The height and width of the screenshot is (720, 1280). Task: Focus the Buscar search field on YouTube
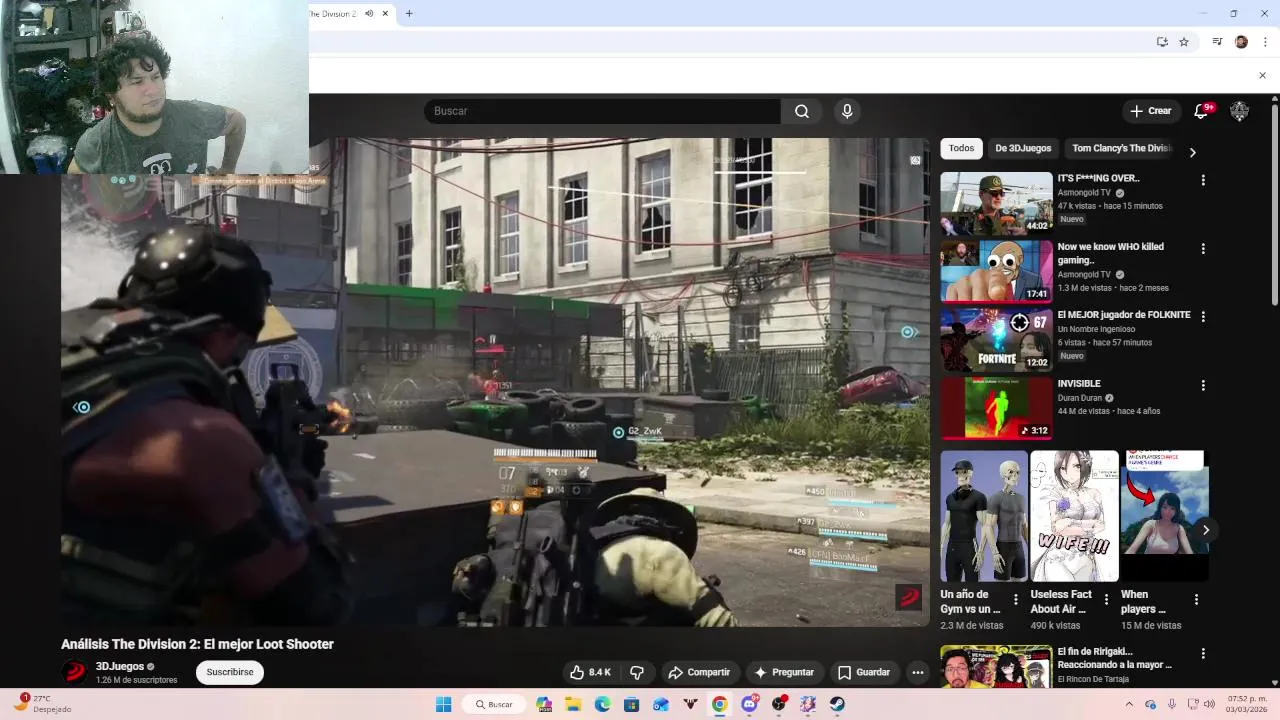coord(602,111)
